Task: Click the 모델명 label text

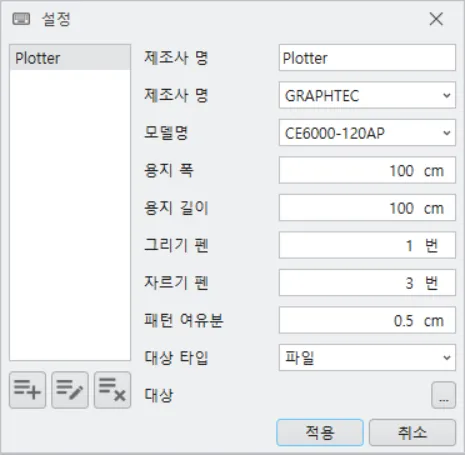Action: (166, 133)
